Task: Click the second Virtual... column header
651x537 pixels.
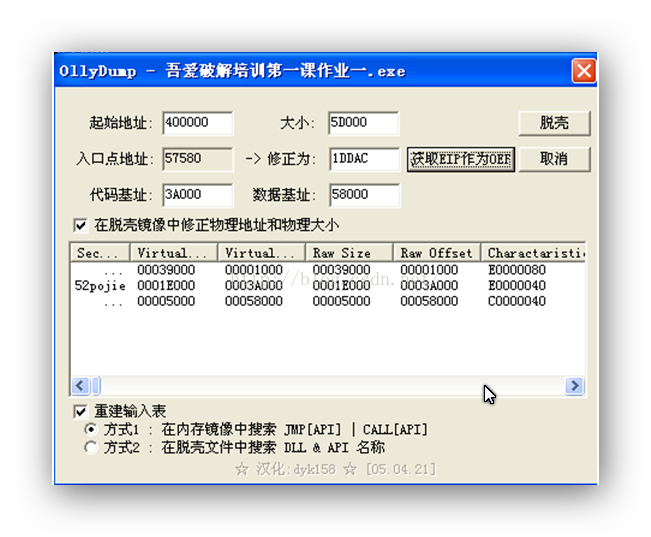Action: pyautogui.click(x=262, y=253)
